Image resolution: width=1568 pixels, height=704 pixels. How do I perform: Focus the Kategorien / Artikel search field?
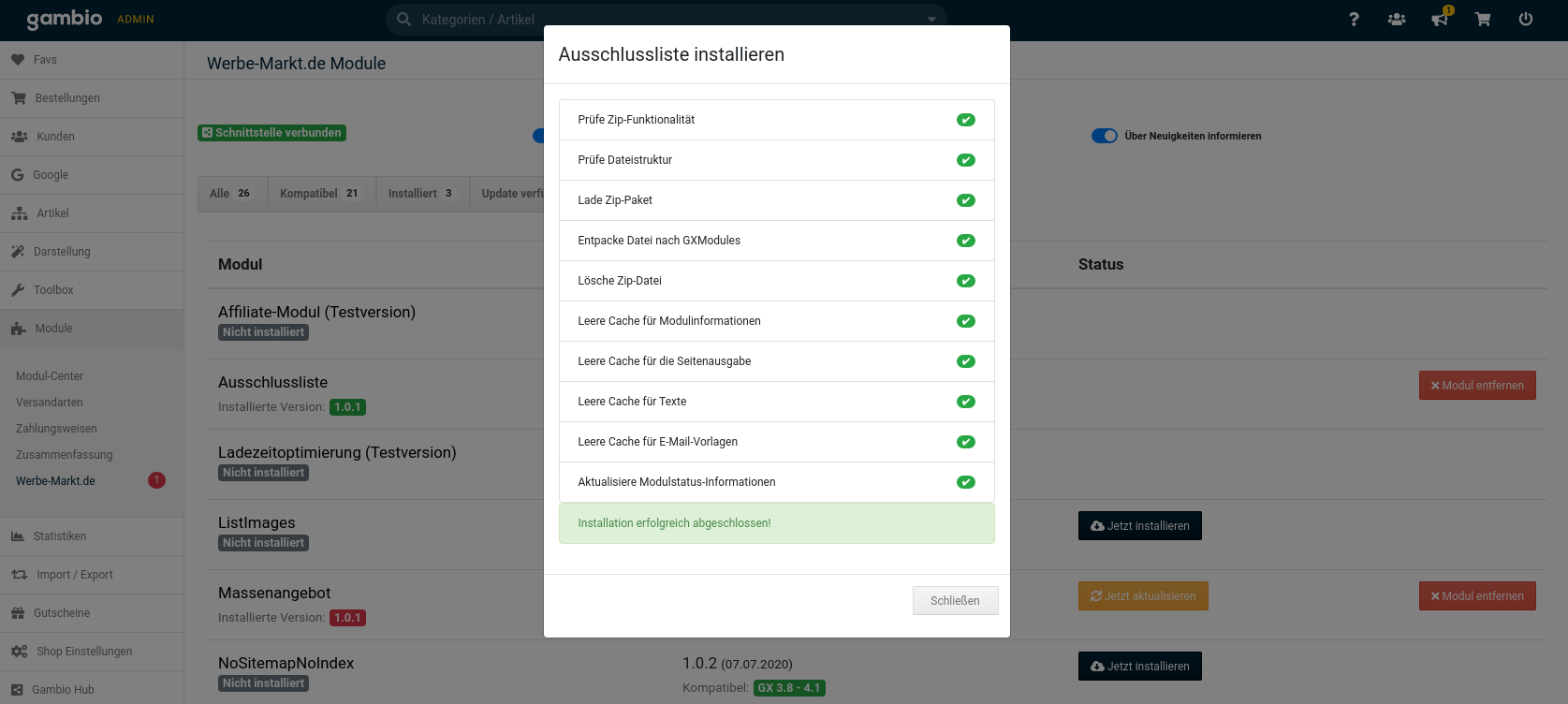(666, 19)
